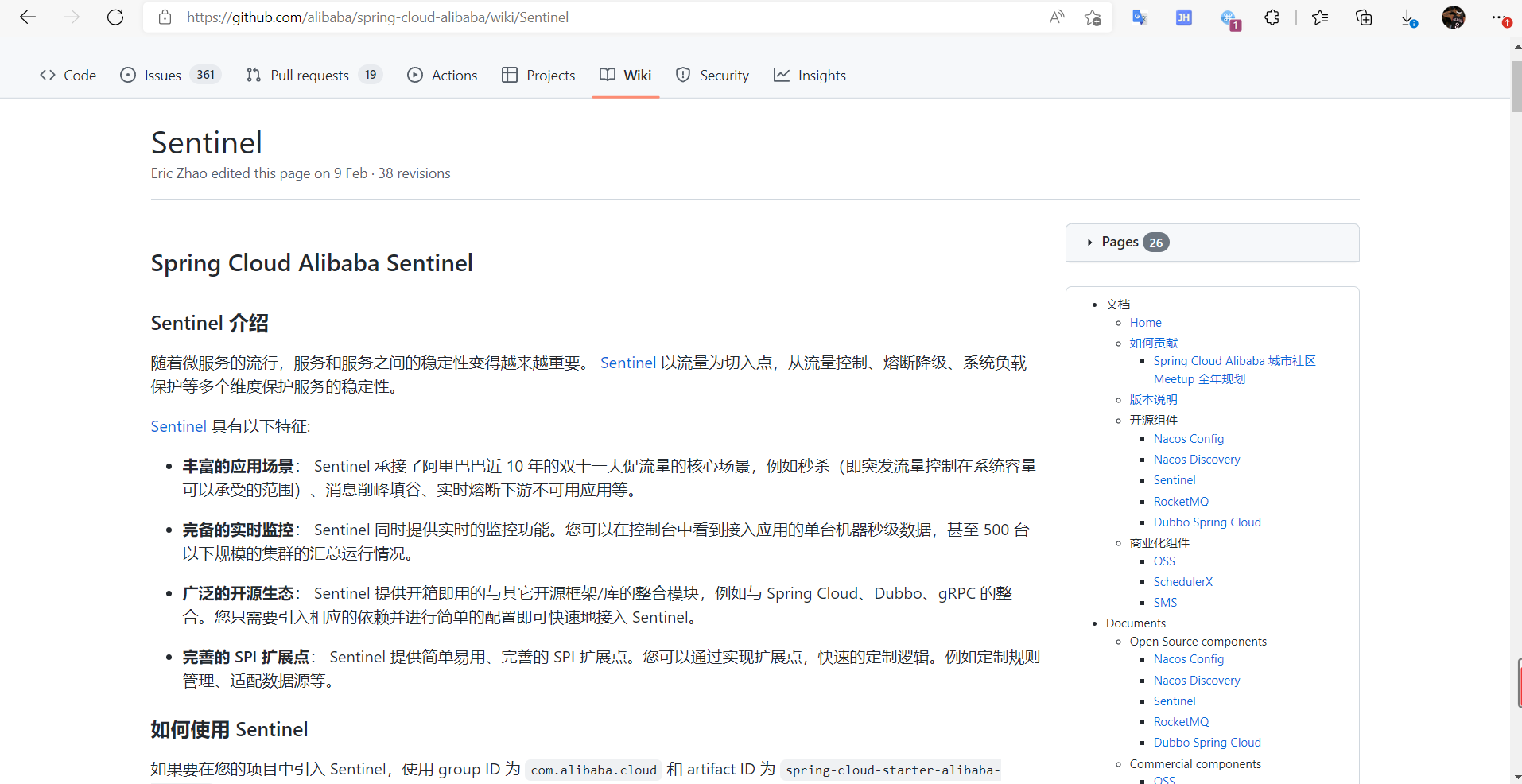Click the scrollbar down arrow

1516,776
